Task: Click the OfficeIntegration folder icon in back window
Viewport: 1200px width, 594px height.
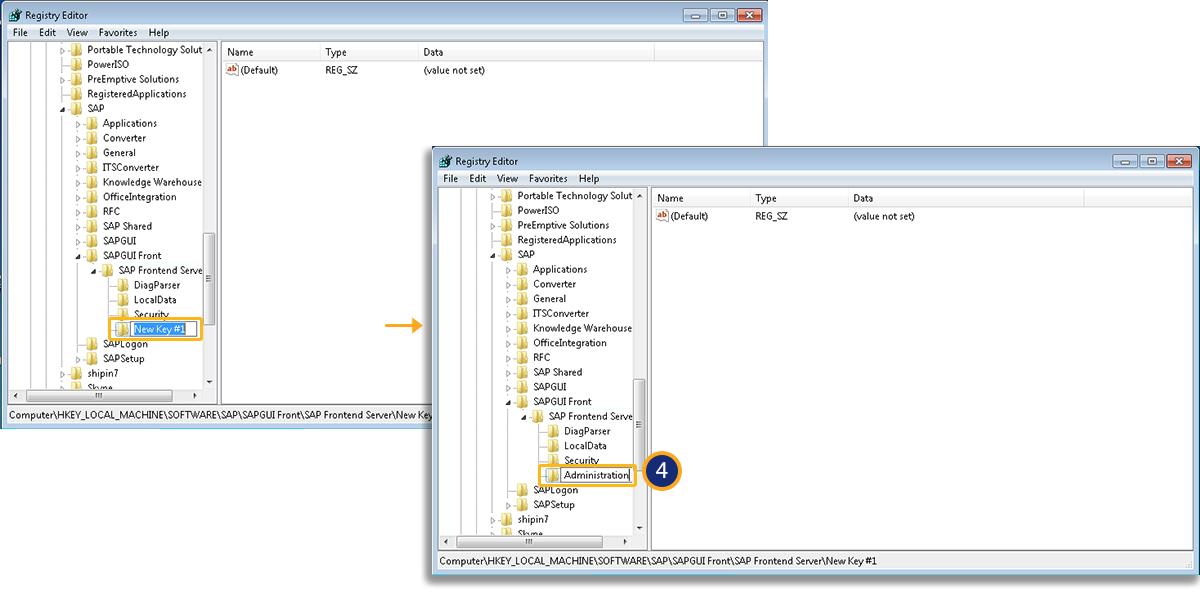Action: 92,197
